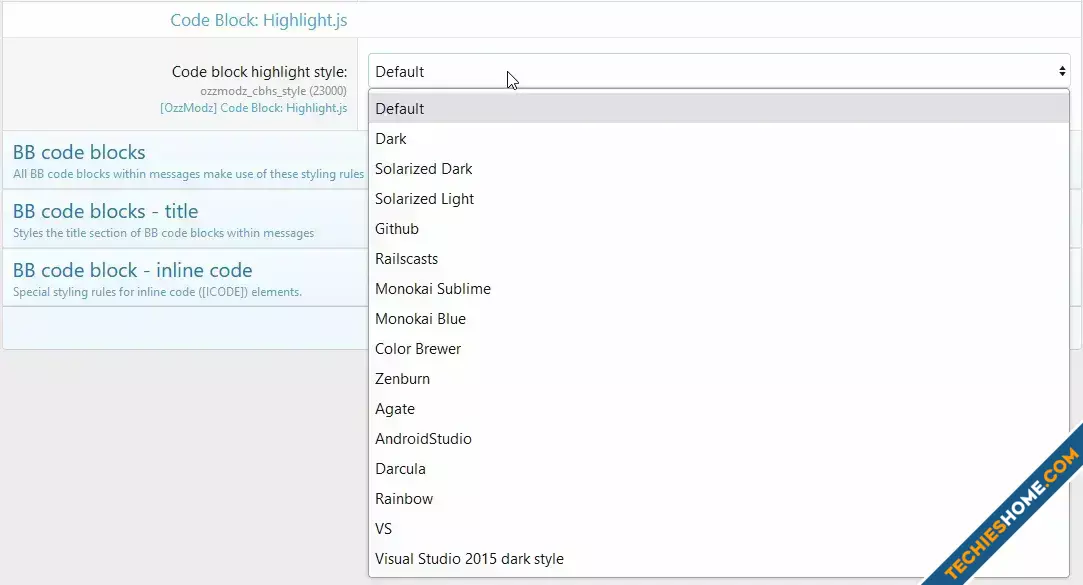The height and width of the screenshot is (585, 1083).
Task: Choose Visual Studio 2015 dark style
Action: [719, 559]
